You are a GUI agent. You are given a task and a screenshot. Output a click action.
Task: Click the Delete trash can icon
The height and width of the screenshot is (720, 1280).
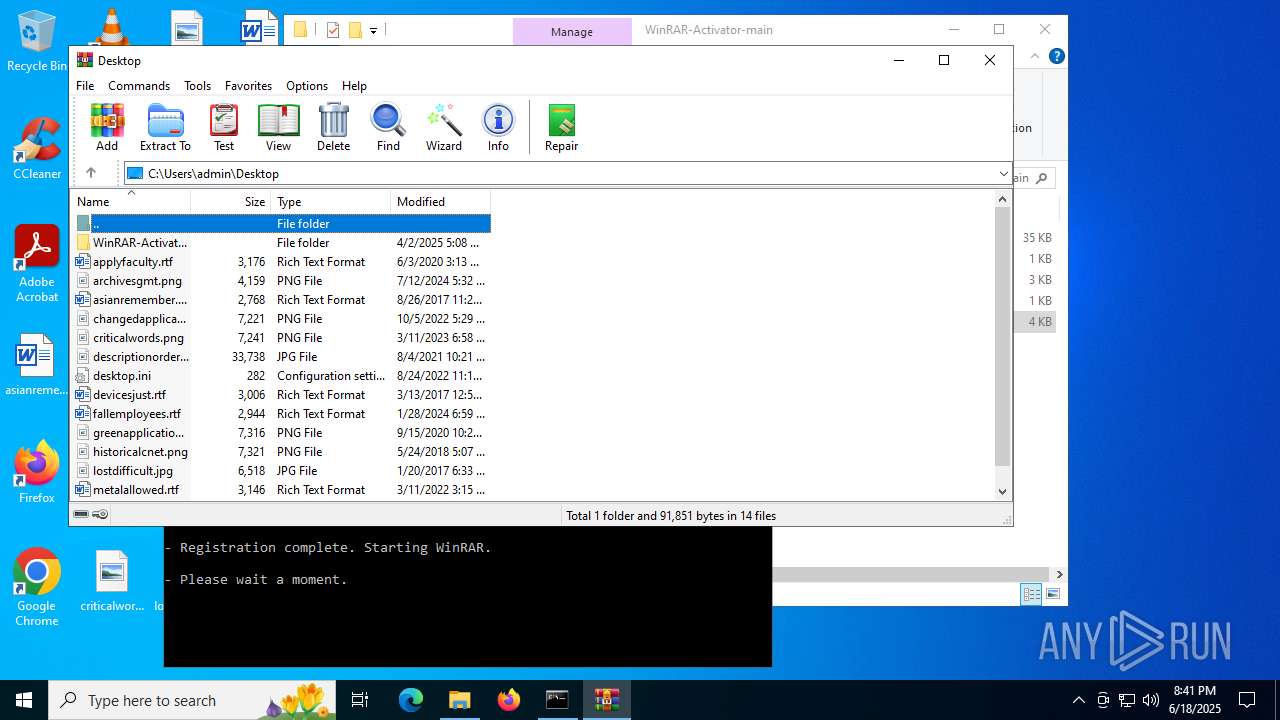pyautogui.click(x=333, y=128)
